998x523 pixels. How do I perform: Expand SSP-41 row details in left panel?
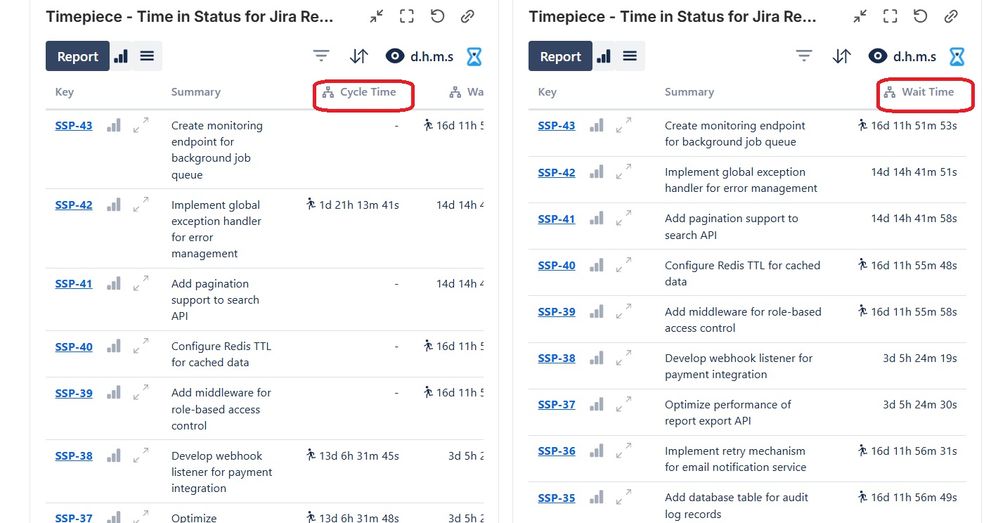click(141, 283)
